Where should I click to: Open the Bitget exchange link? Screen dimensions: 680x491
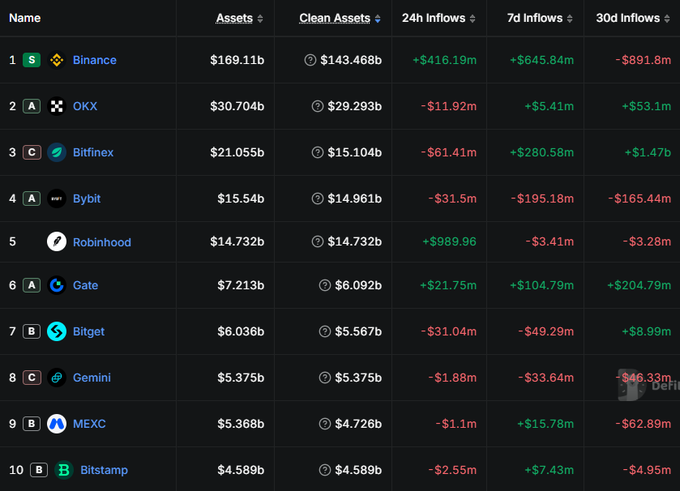pos(89,331)
